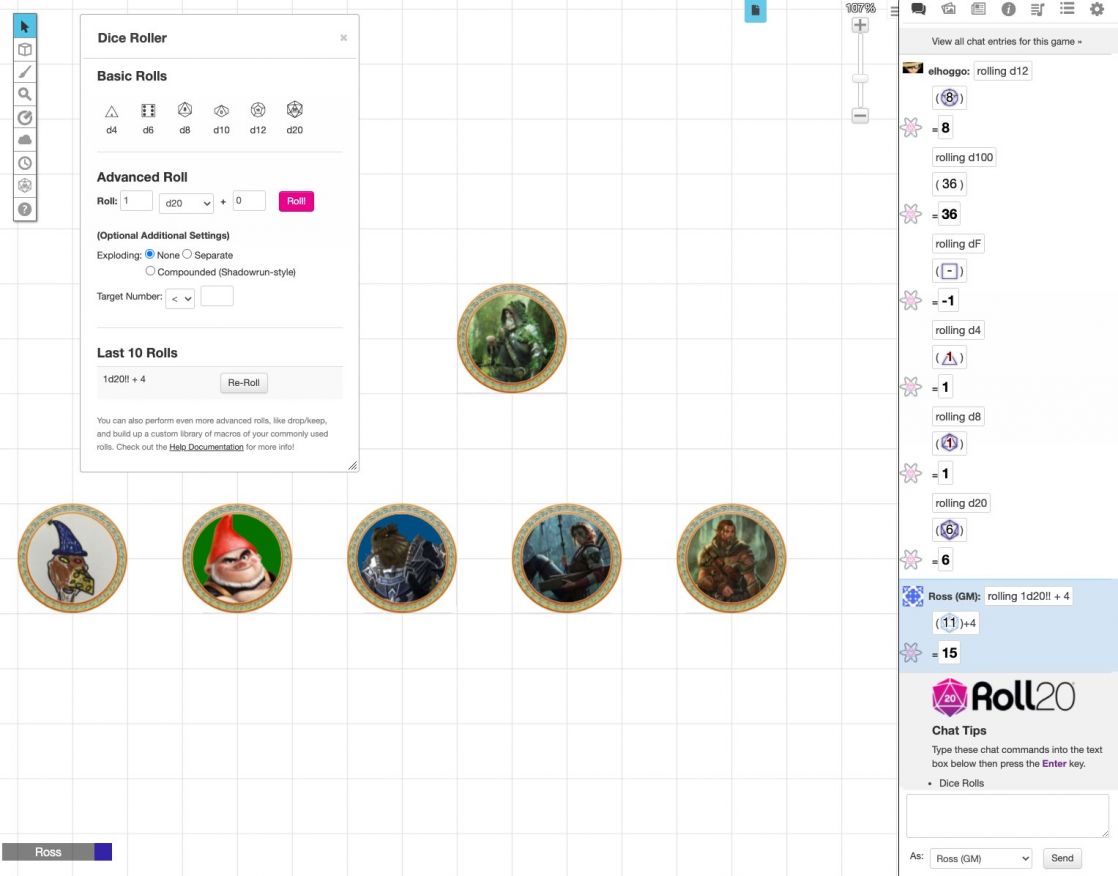Open the Turn Tracker clock tool

[25, 163]
